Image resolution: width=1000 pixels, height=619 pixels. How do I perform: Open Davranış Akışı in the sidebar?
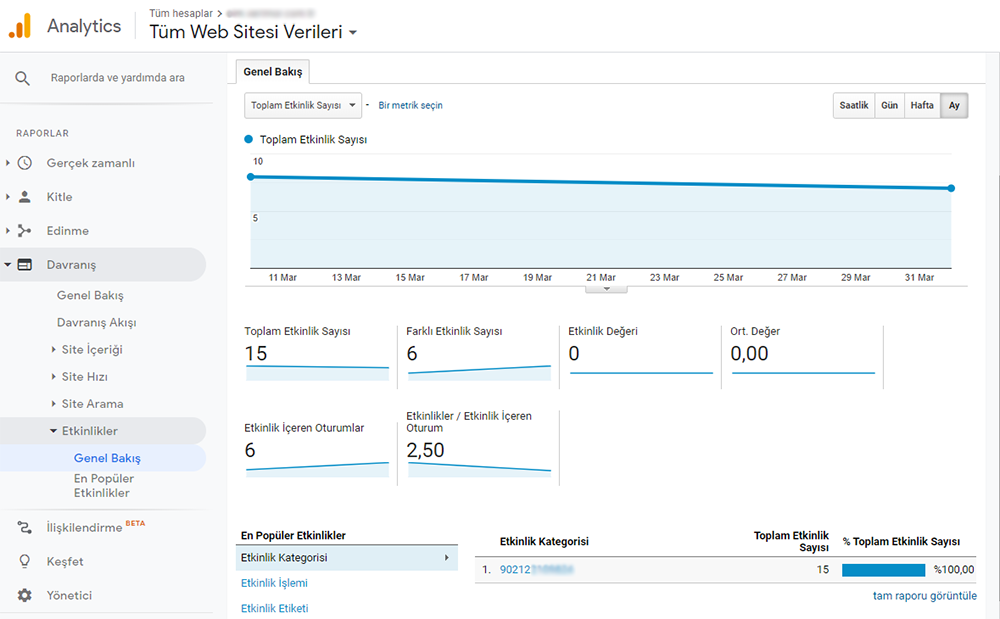(96, 323)
